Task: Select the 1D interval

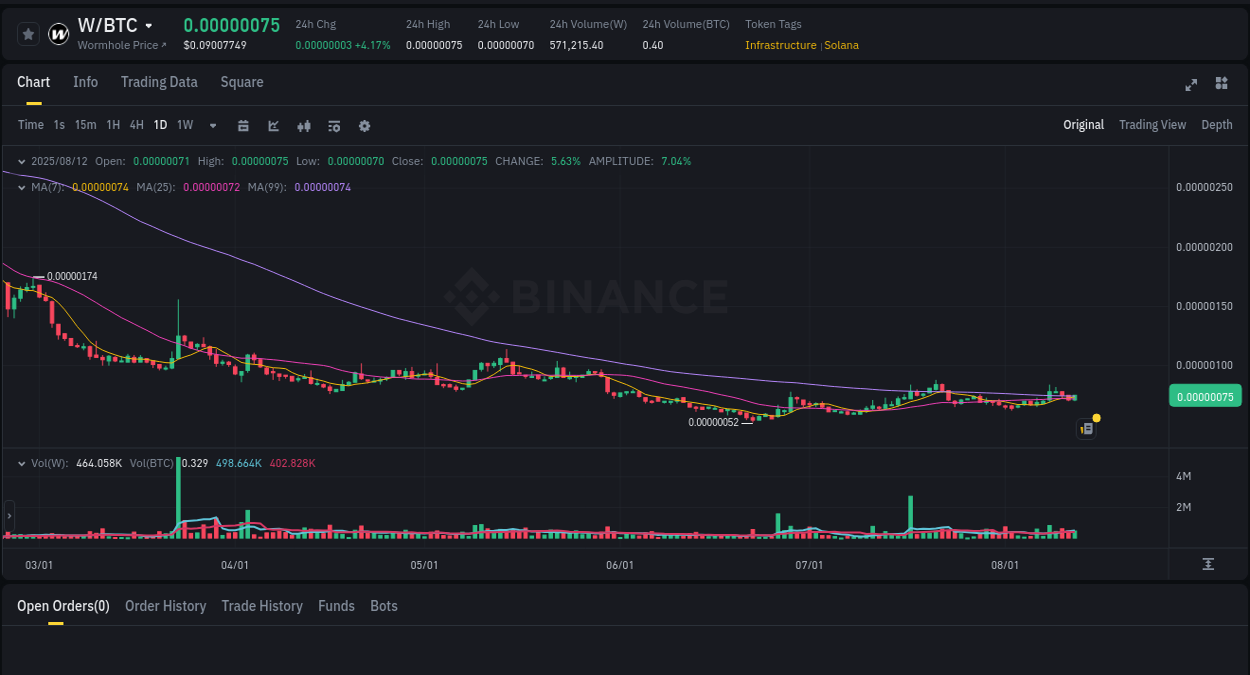Action: [x=160, y=125]
